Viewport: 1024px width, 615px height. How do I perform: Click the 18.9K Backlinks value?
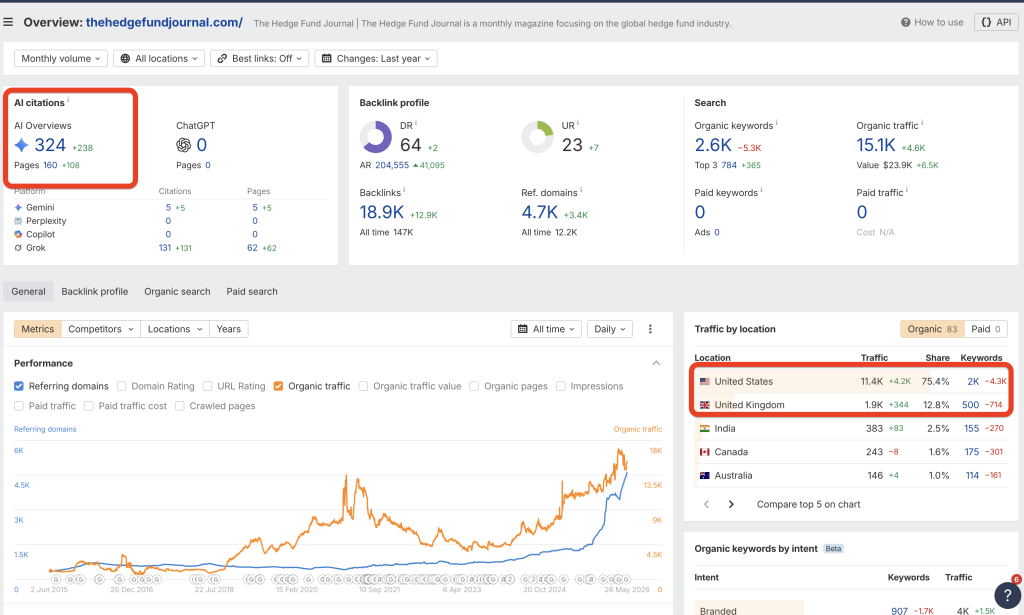tap(382, 212)
